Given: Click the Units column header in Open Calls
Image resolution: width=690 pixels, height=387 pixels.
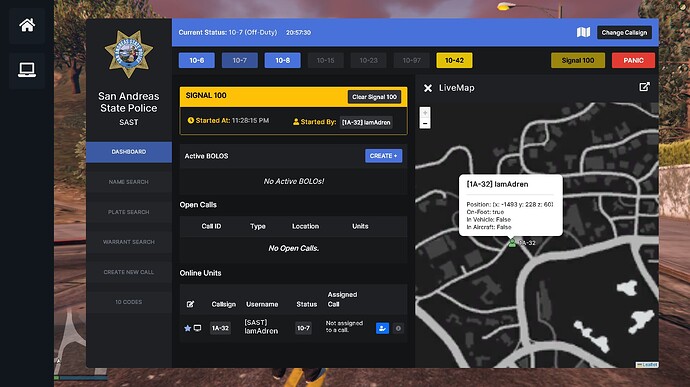Looking at the screenshot, I should pos(360,226).
